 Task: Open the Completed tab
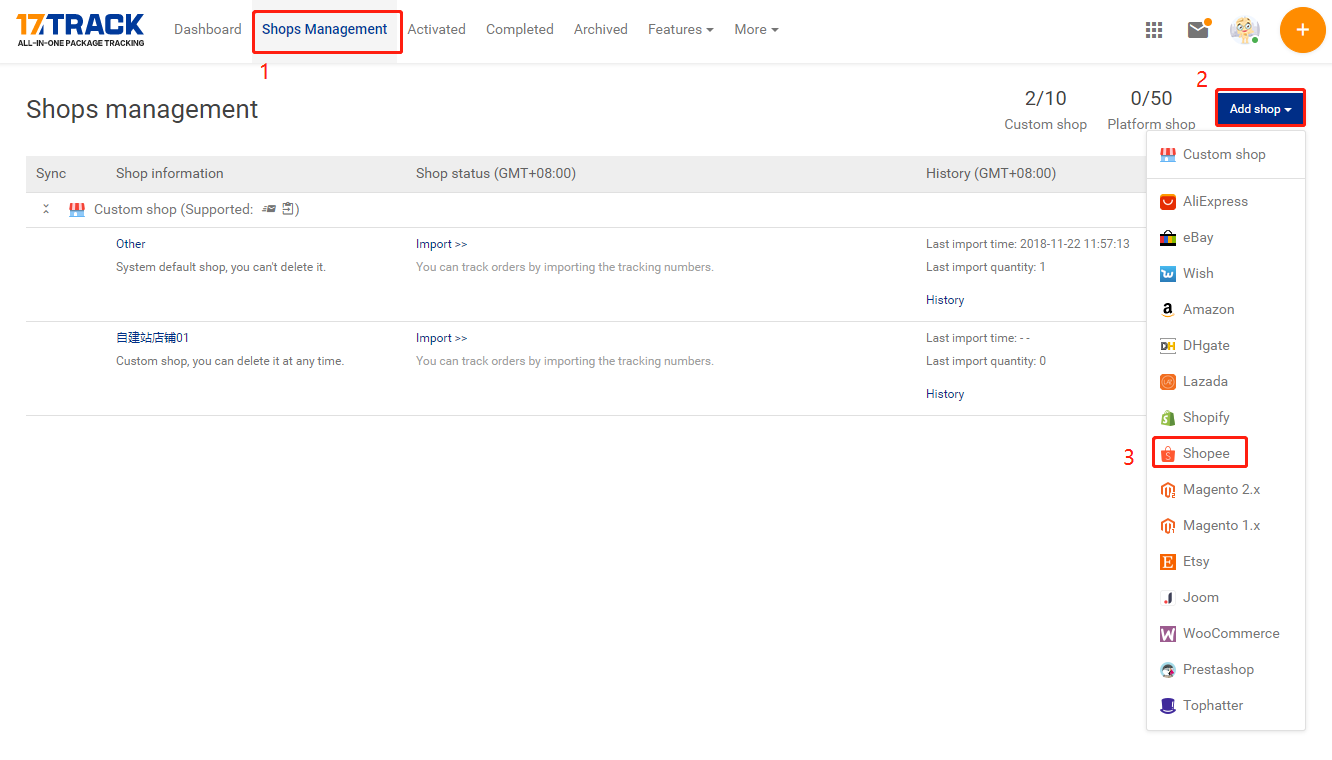coord(520,30)
